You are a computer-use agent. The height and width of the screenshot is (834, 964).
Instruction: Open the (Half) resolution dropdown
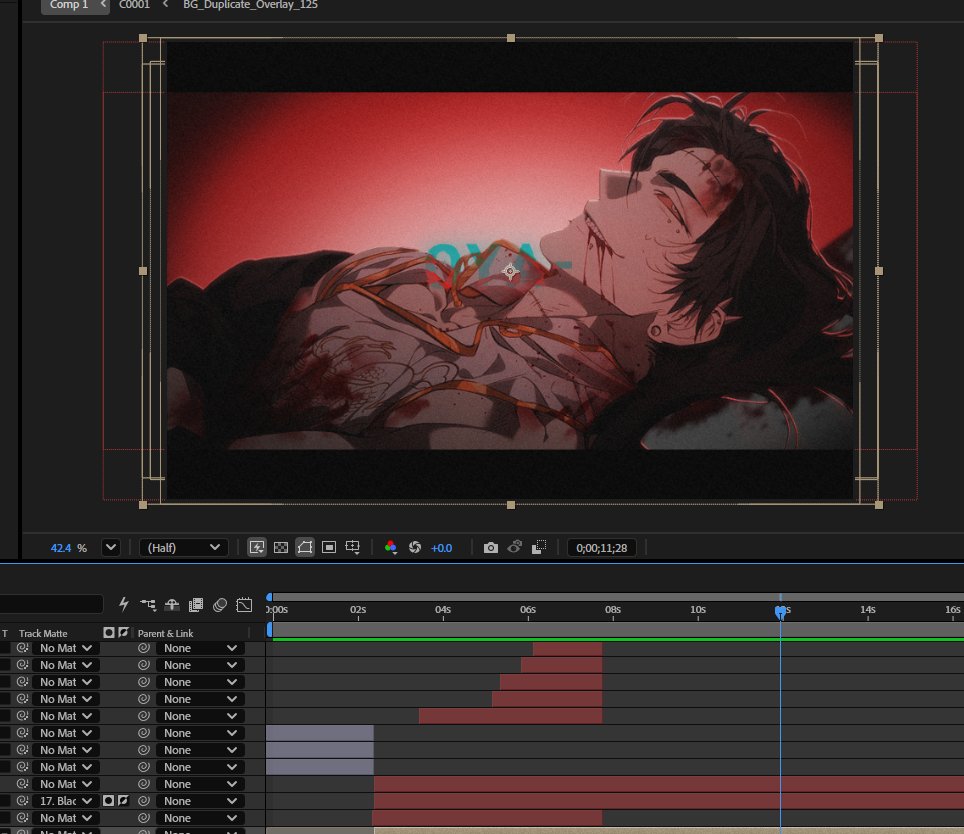(183, 548)
